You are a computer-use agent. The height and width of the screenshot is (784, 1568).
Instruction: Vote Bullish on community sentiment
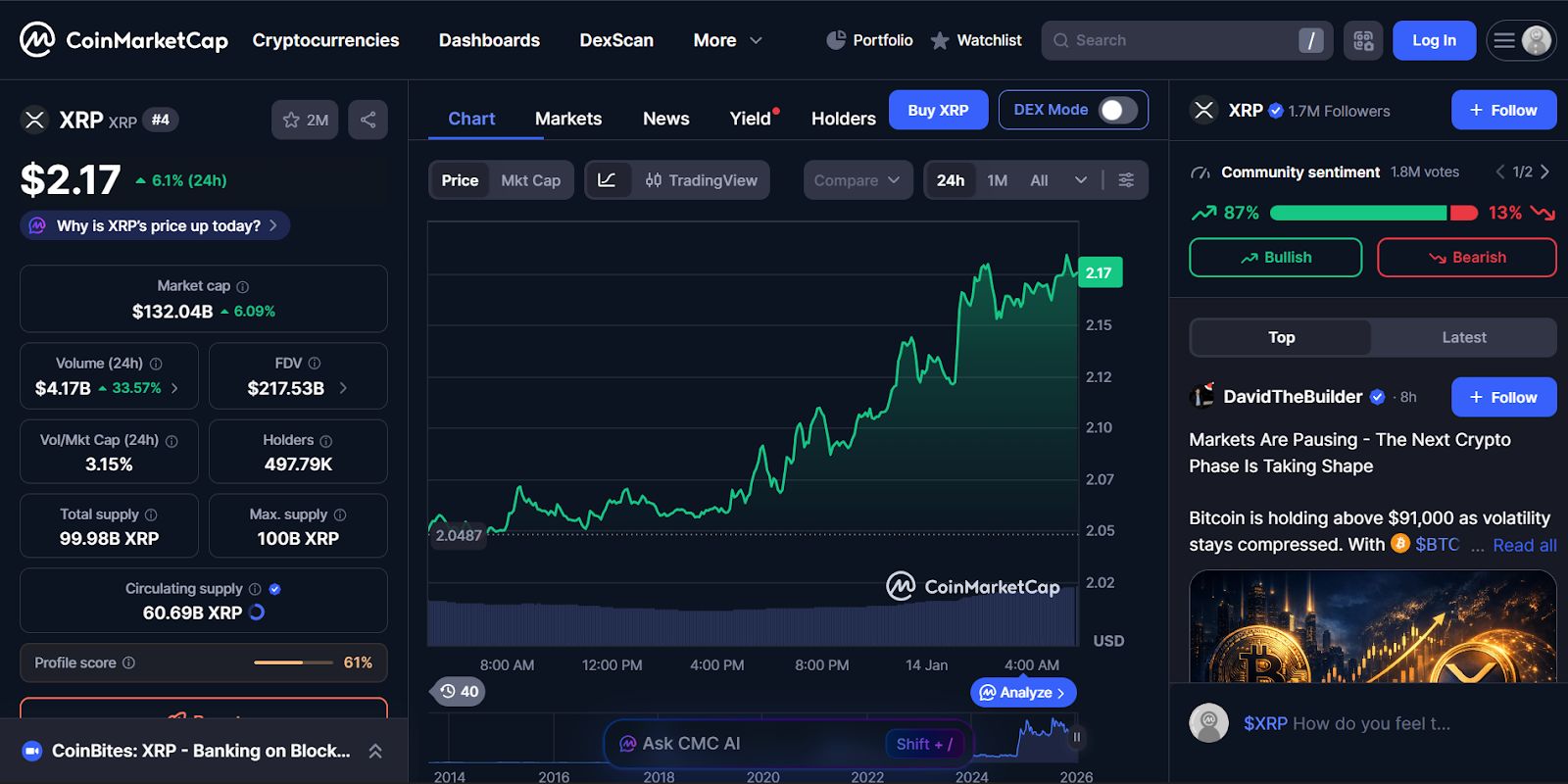point(1275,258)
